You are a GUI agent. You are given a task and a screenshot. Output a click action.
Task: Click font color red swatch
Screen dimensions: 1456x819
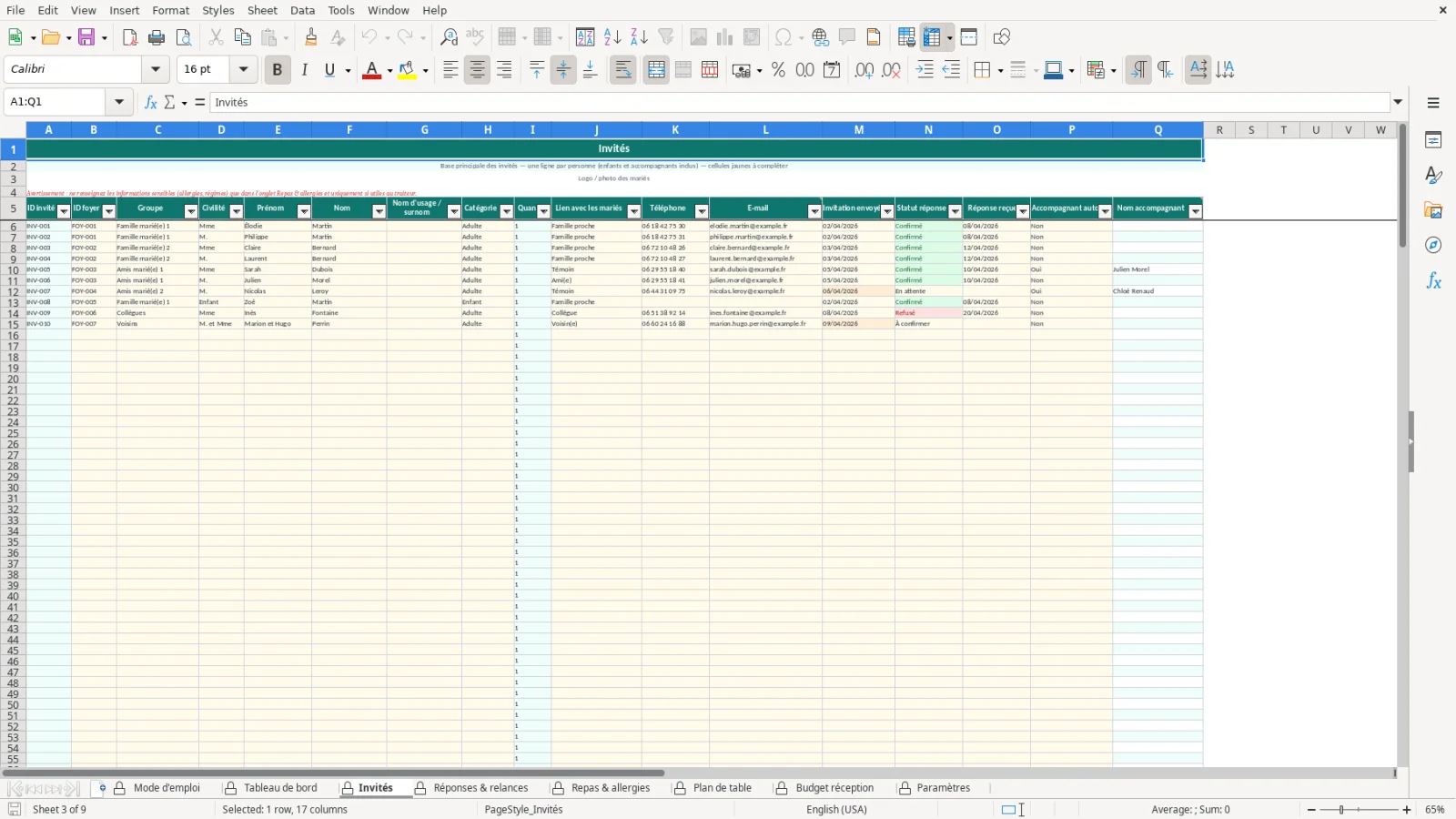371,70
